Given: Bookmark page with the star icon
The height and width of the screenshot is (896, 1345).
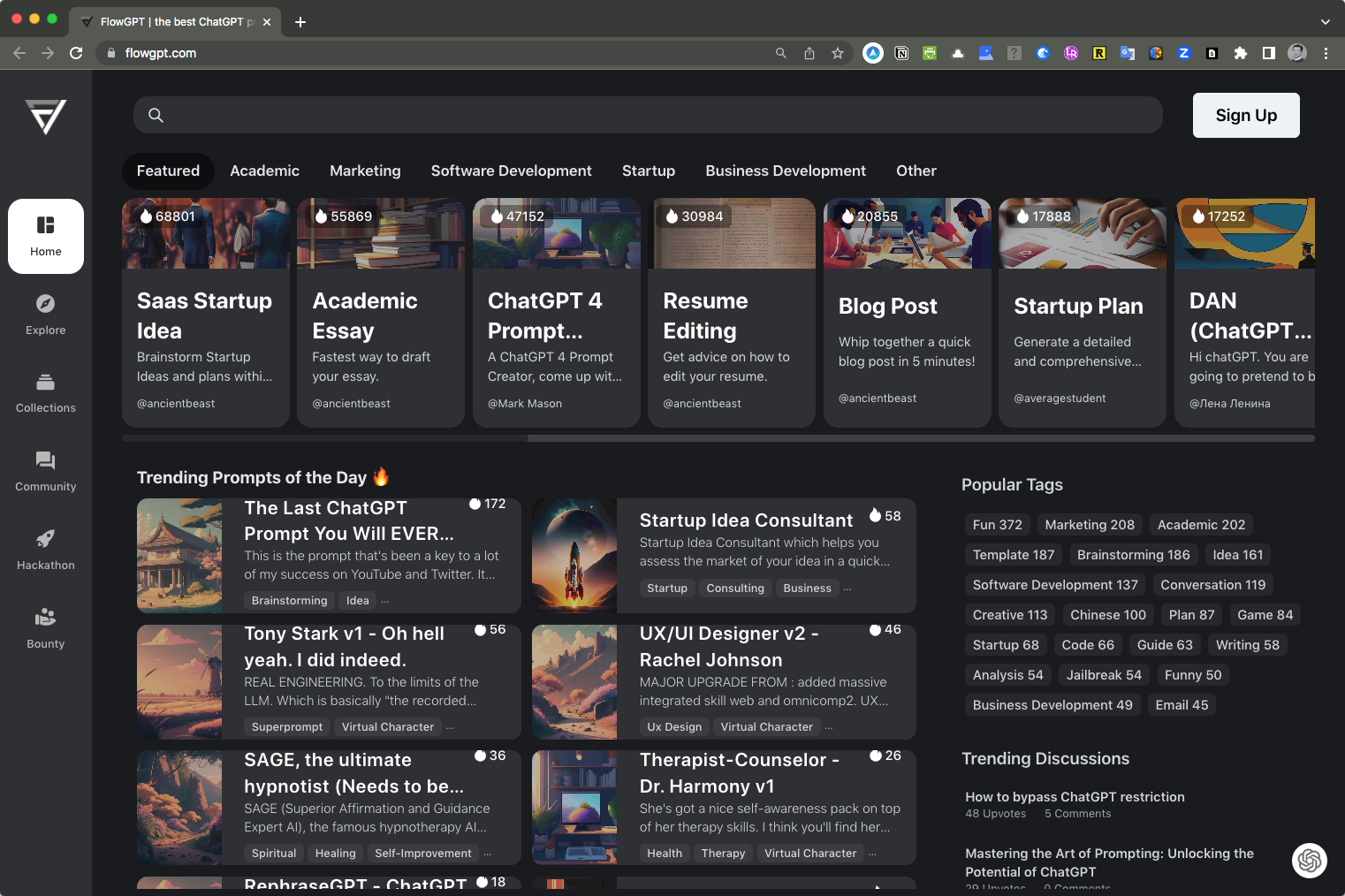Looking at the screenshot, I should pos(837,53).
